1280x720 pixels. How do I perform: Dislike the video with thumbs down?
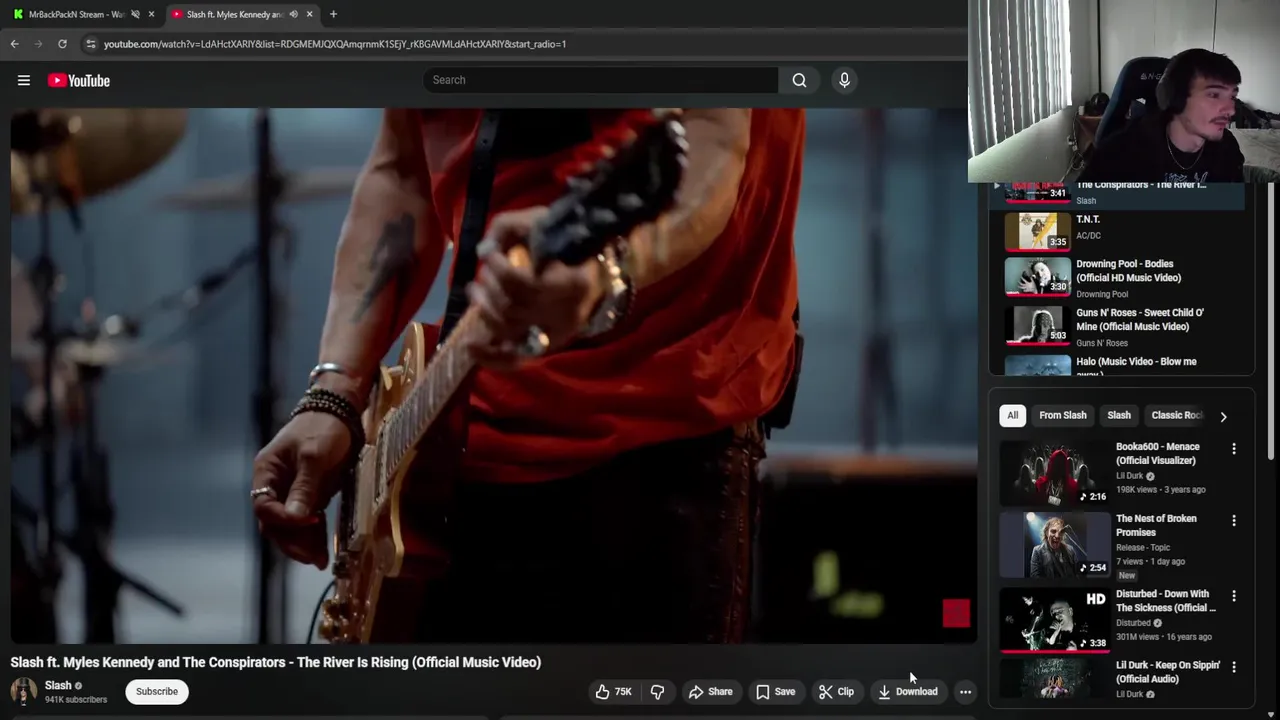[x=657, y=692]
